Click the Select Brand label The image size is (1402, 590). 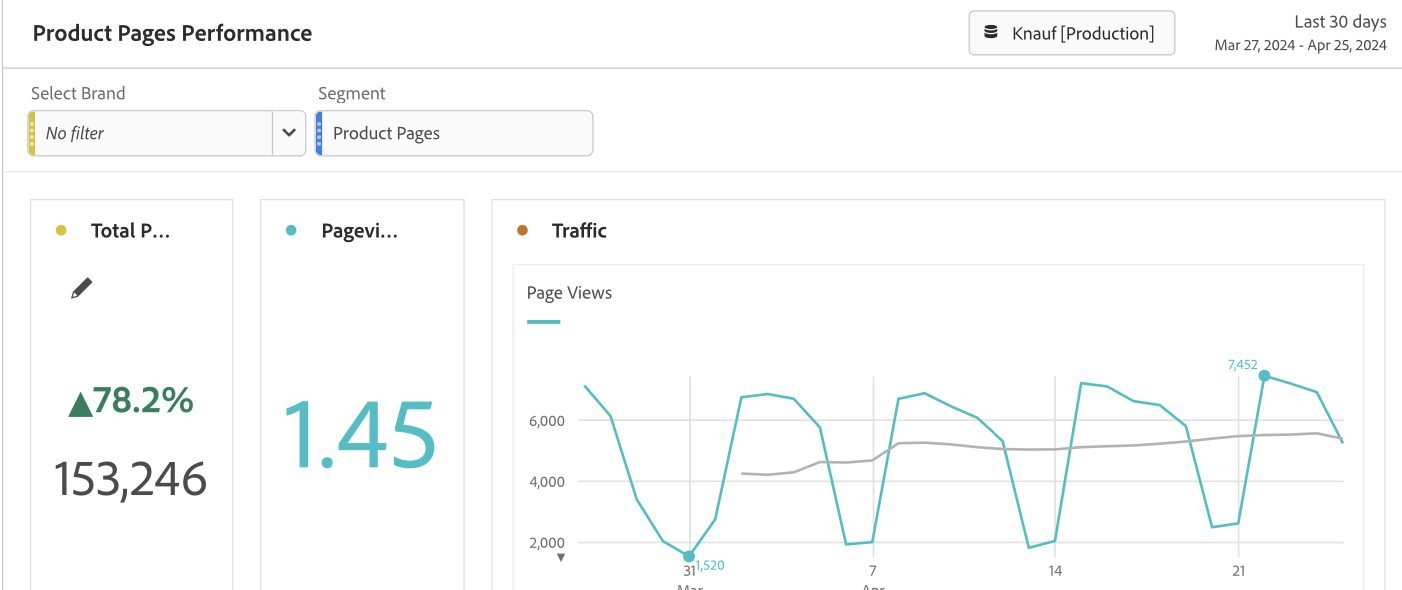78,93
